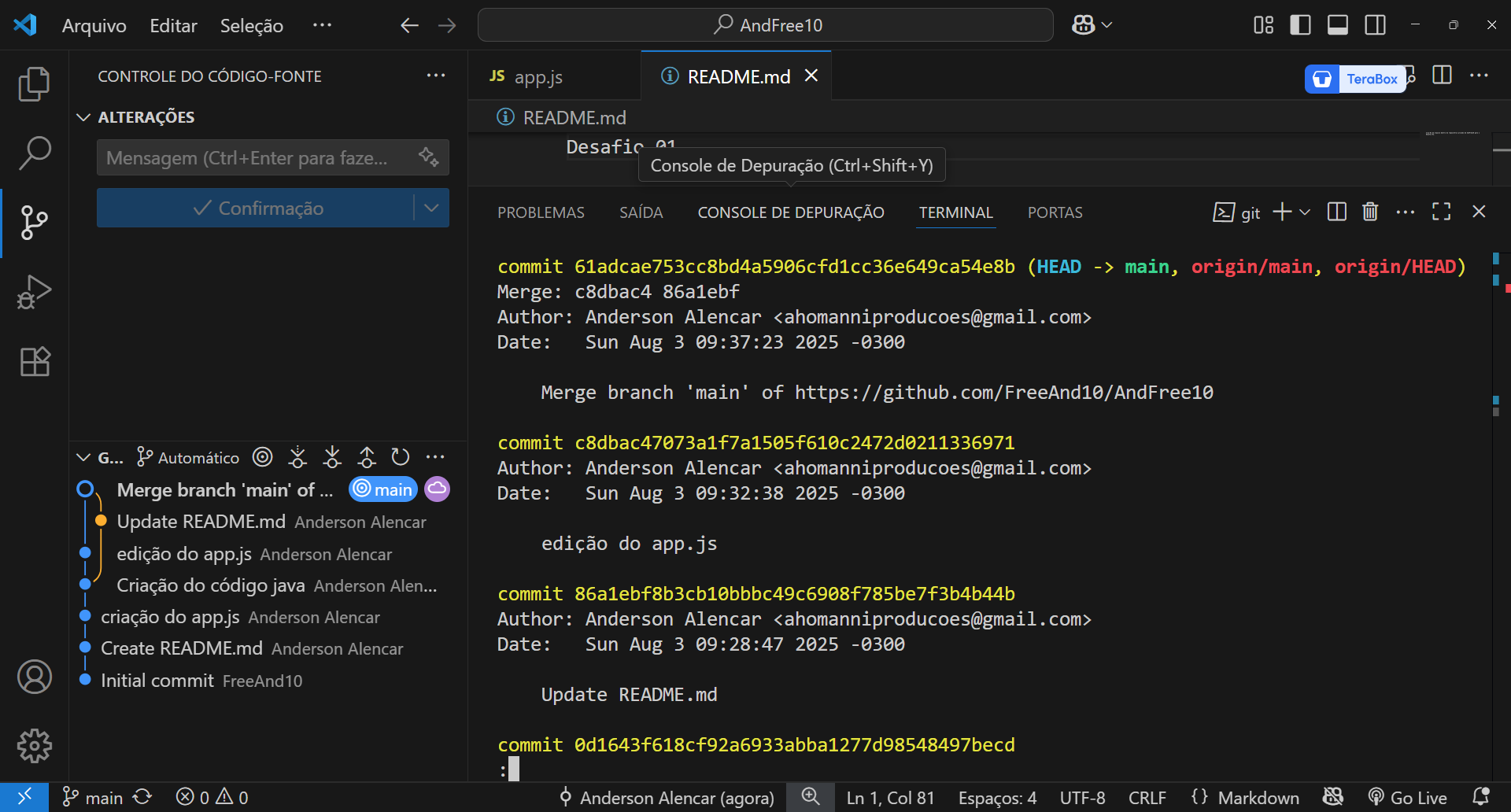Click the main branch in status bar
Viewport: 1511px width, 812px height.
point(92,797)
